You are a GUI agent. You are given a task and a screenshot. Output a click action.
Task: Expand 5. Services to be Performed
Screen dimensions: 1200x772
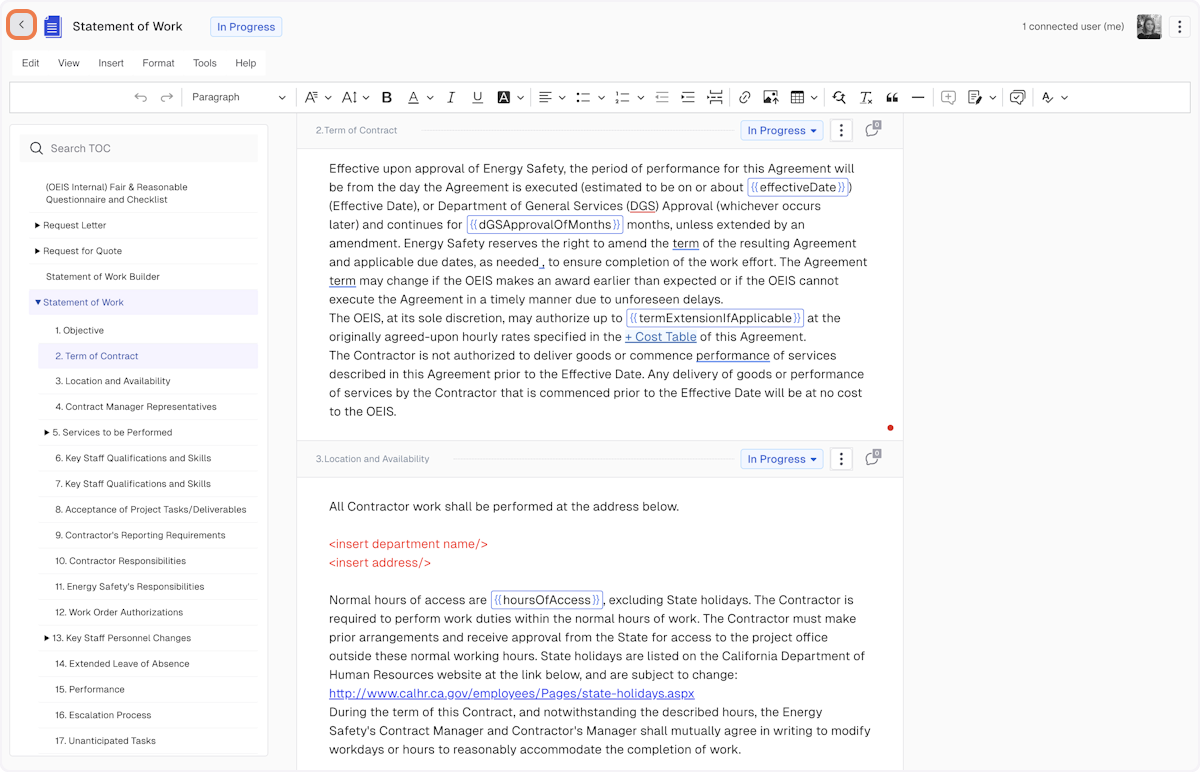pyautogui.click(x=47, y=432)
